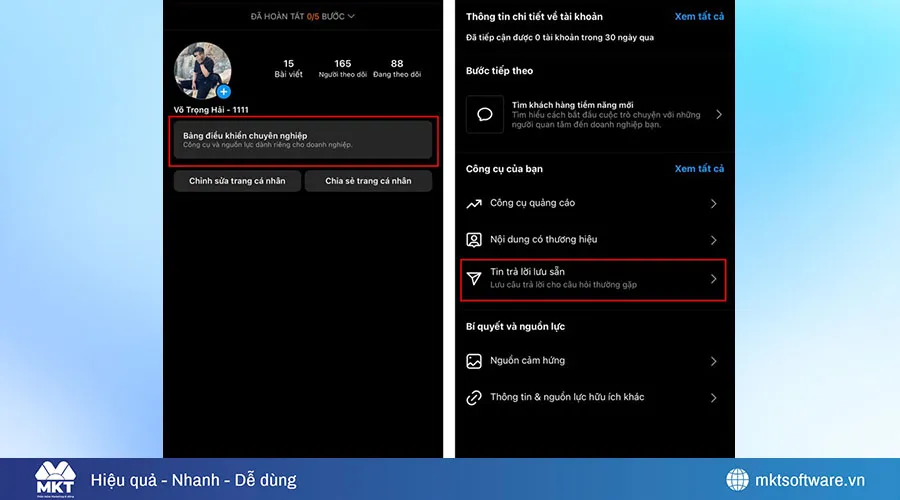Image resolution: width=900 pixels, height=500 pixels.
Task: Click the Bước tiếp theo heading
Action: [499, 71]
